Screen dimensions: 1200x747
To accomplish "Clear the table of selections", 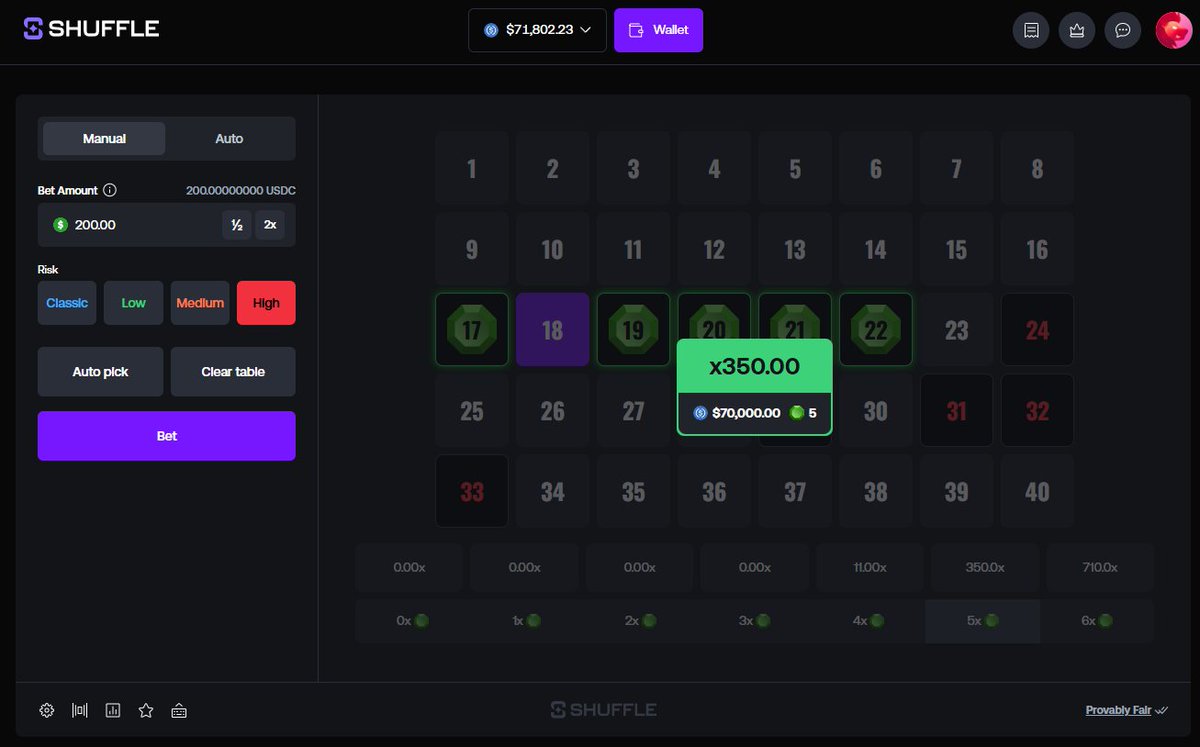I will click(x=233, y=371).
